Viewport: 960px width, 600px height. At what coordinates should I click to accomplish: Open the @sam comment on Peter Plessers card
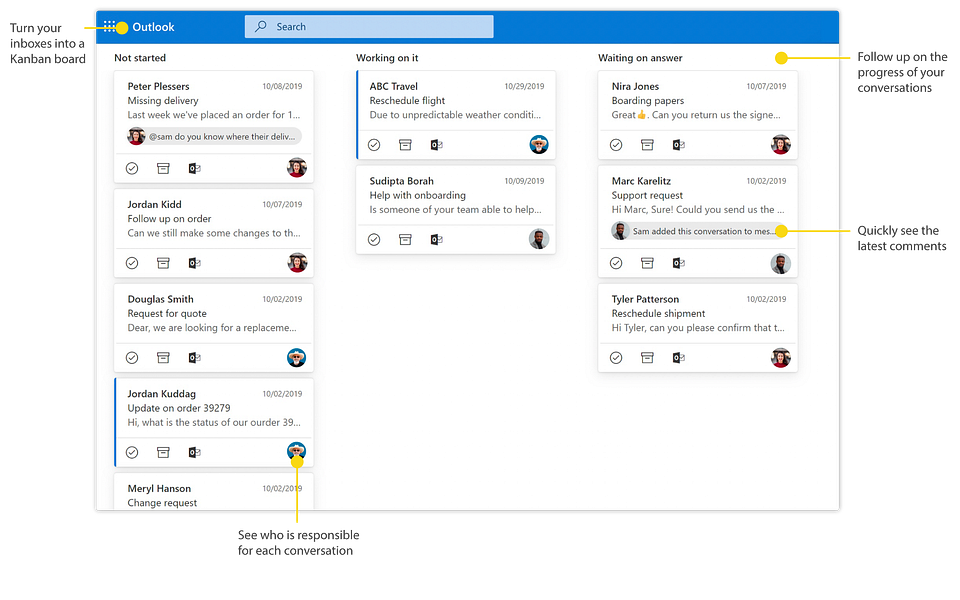[x=215, y=137]
